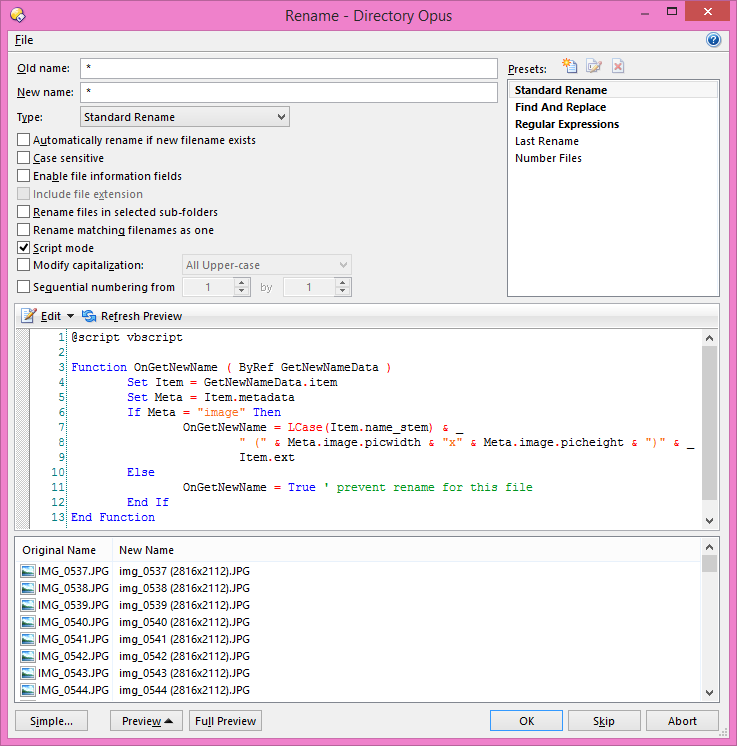737x746 pixels.
Task: Click the IMG_0537.JPG file icon
Action: pos(28,572)
